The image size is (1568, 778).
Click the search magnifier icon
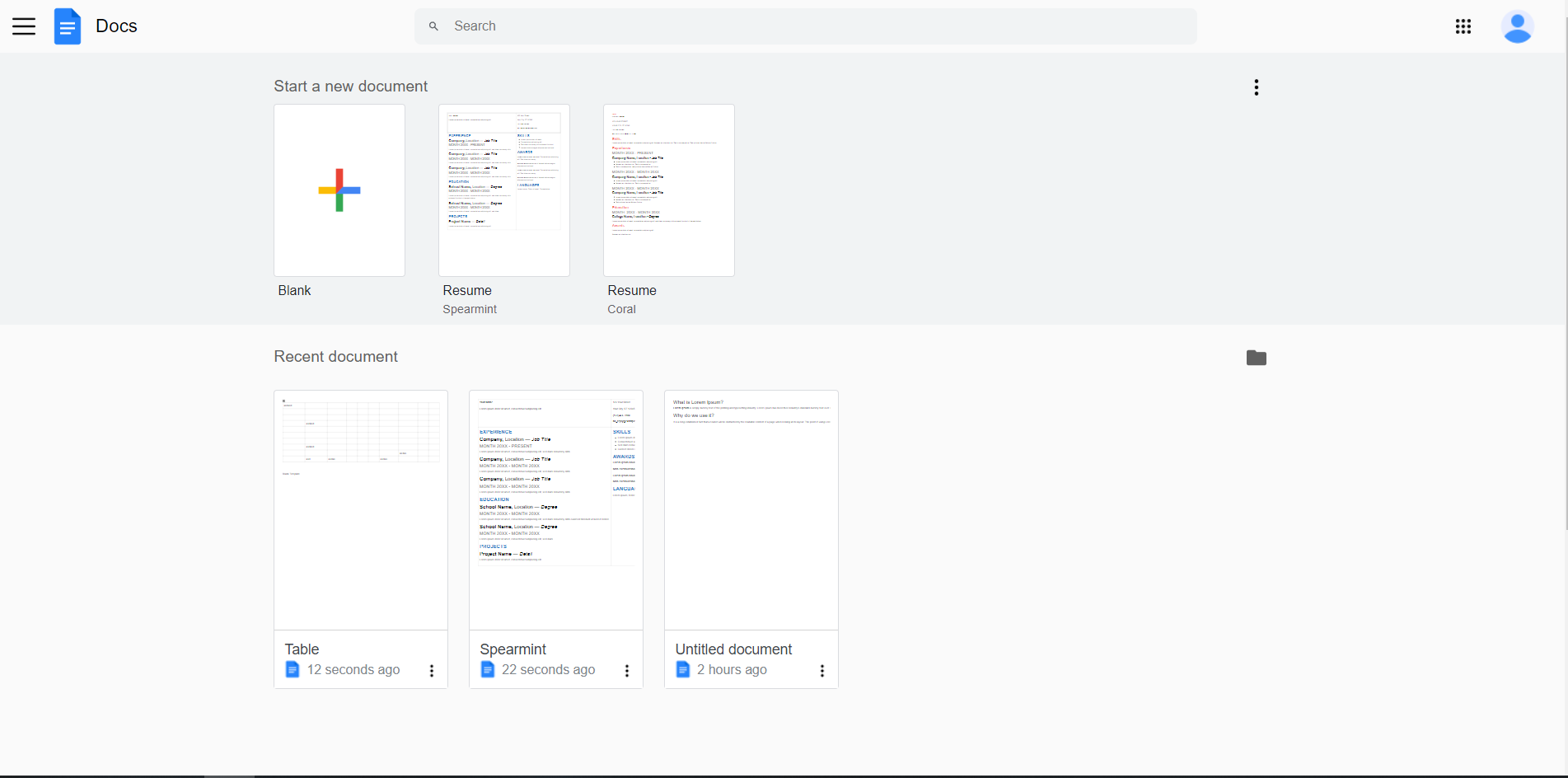click(433, 26)
